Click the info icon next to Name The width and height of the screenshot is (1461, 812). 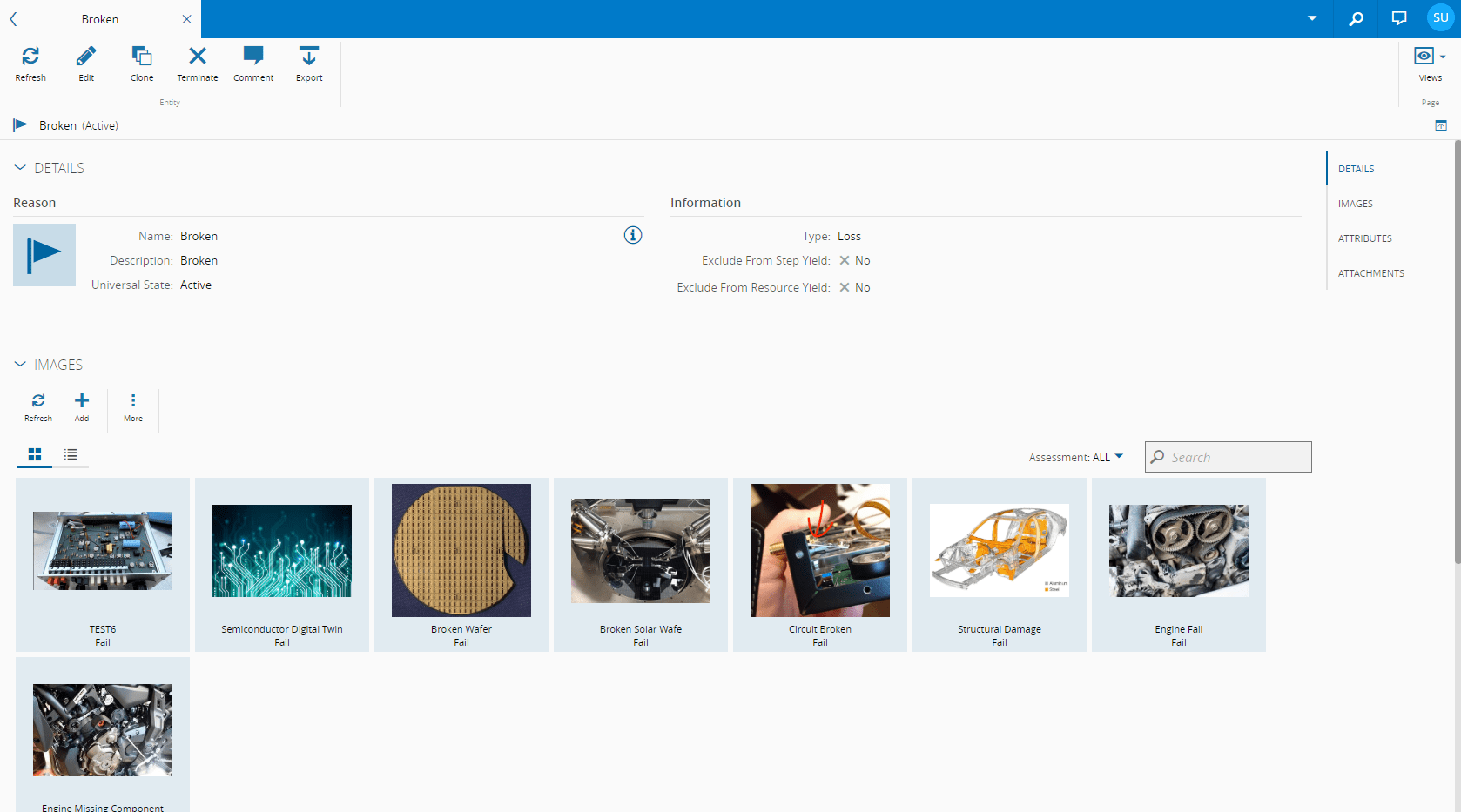click(633, 235)
